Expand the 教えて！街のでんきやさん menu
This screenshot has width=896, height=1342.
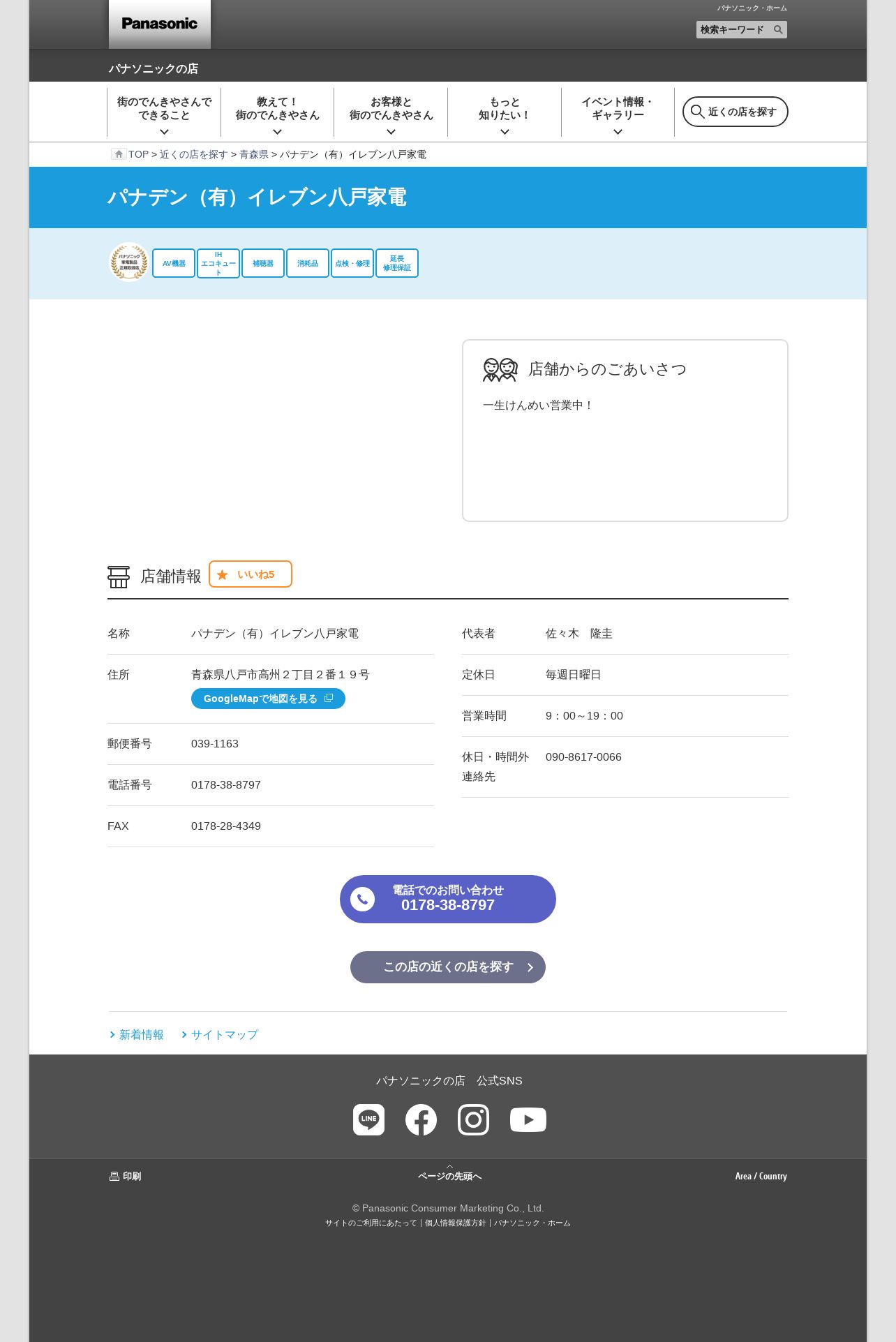pyautogui.click(x=277, y=112)
